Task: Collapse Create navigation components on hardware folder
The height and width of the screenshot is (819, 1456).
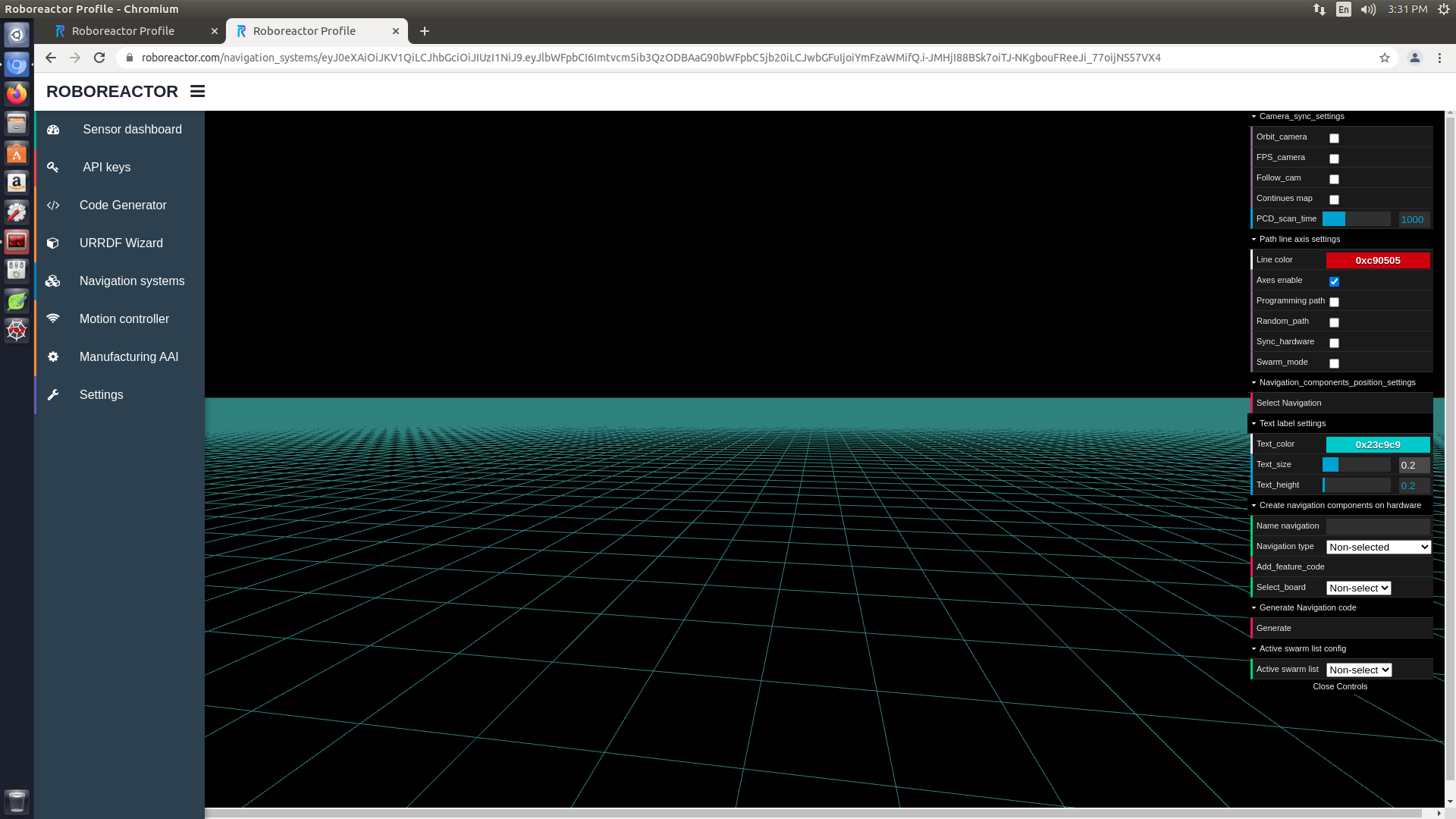Action: [x=1341, y=506]
